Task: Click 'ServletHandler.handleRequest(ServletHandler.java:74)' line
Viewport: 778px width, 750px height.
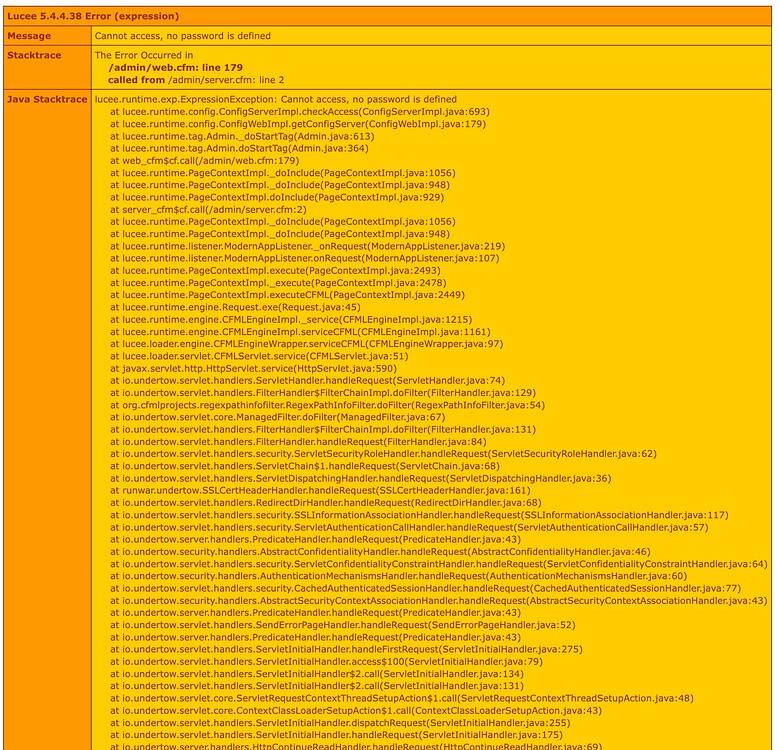Action: click(308, 380)
